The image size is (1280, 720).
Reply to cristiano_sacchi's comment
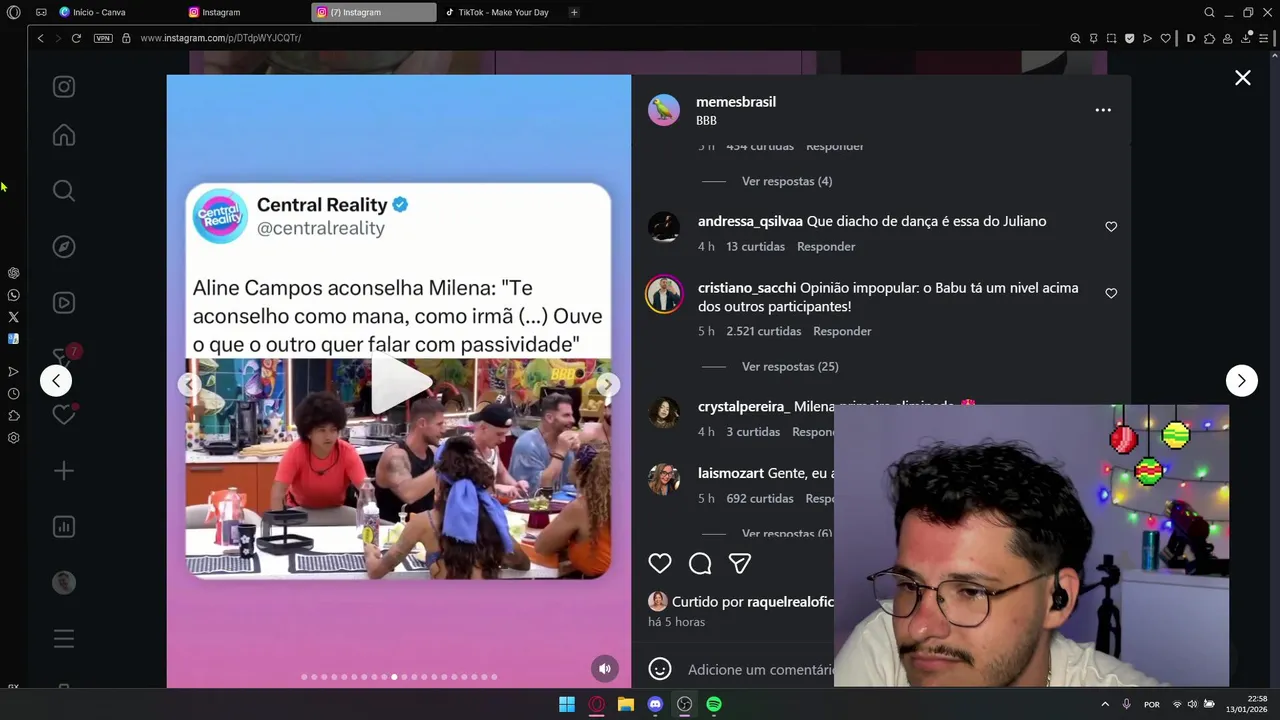842,331
